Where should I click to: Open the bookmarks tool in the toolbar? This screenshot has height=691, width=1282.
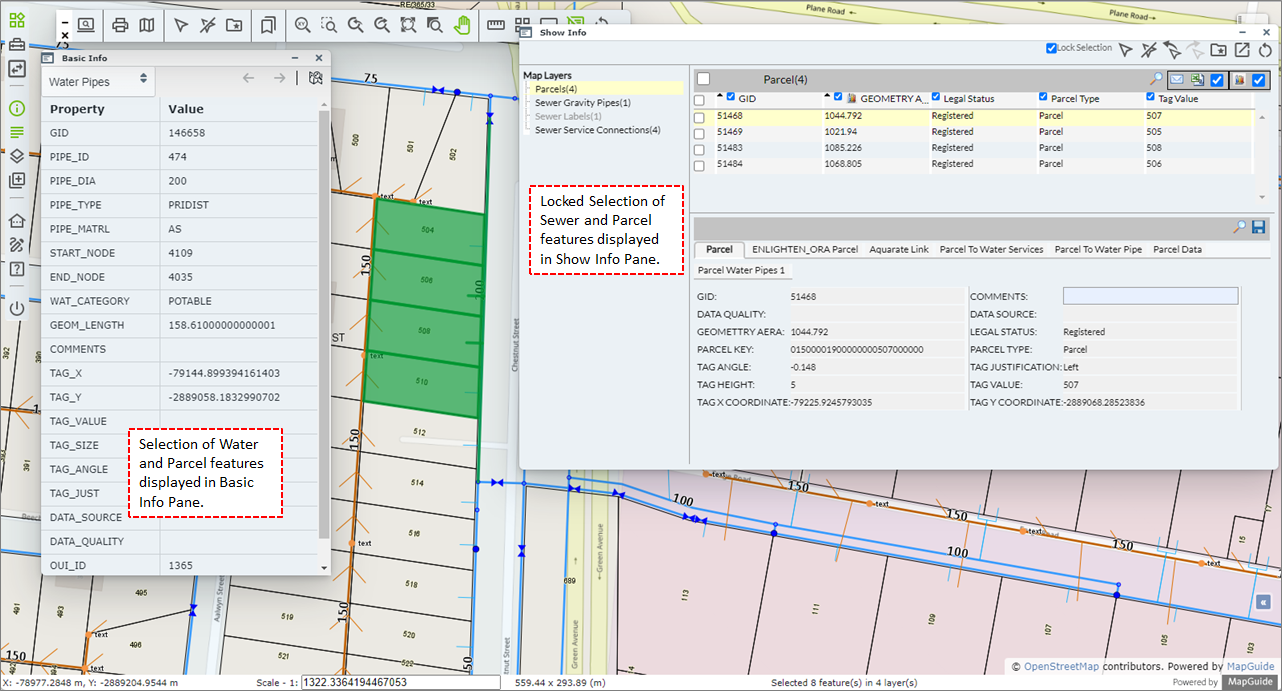pos(267,26)
